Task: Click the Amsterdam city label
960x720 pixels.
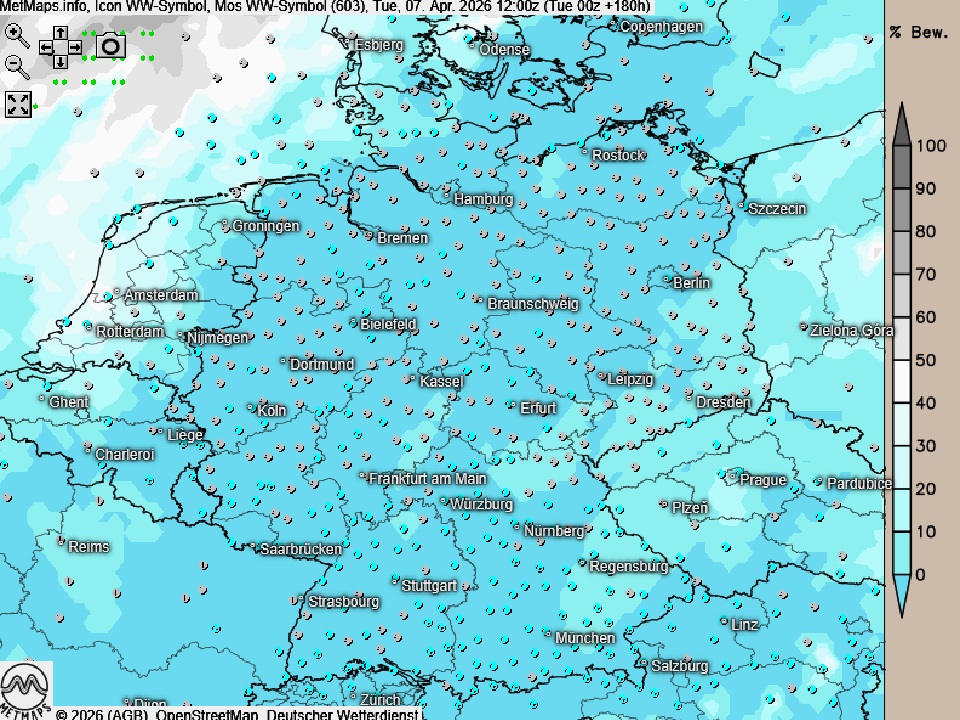Action: click(161, 295)
